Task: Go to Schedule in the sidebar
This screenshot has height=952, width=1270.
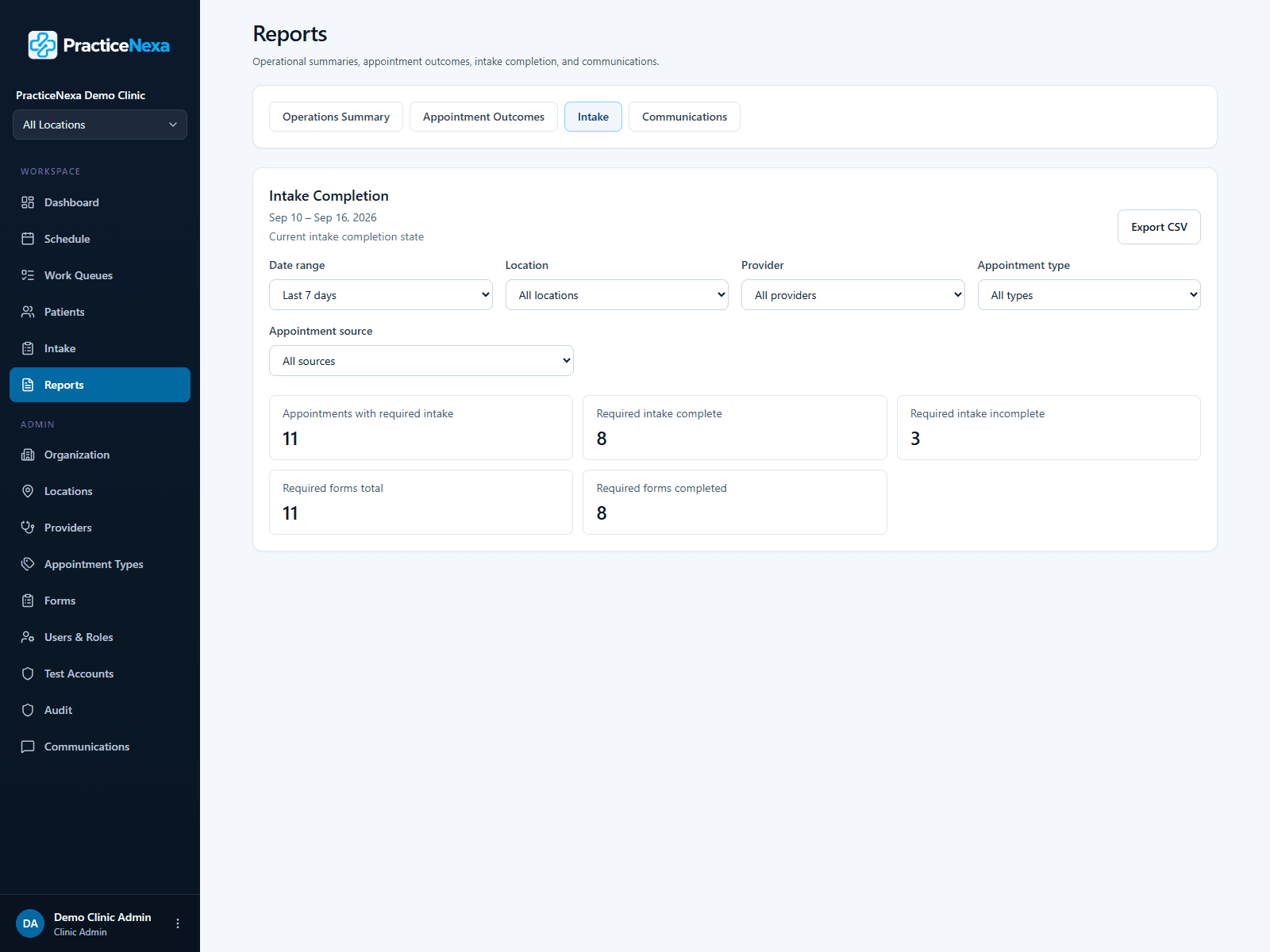Action: coord(100,239)
